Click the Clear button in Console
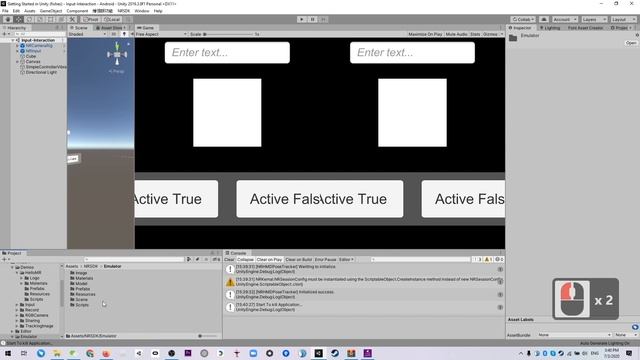 click(229, 260)
